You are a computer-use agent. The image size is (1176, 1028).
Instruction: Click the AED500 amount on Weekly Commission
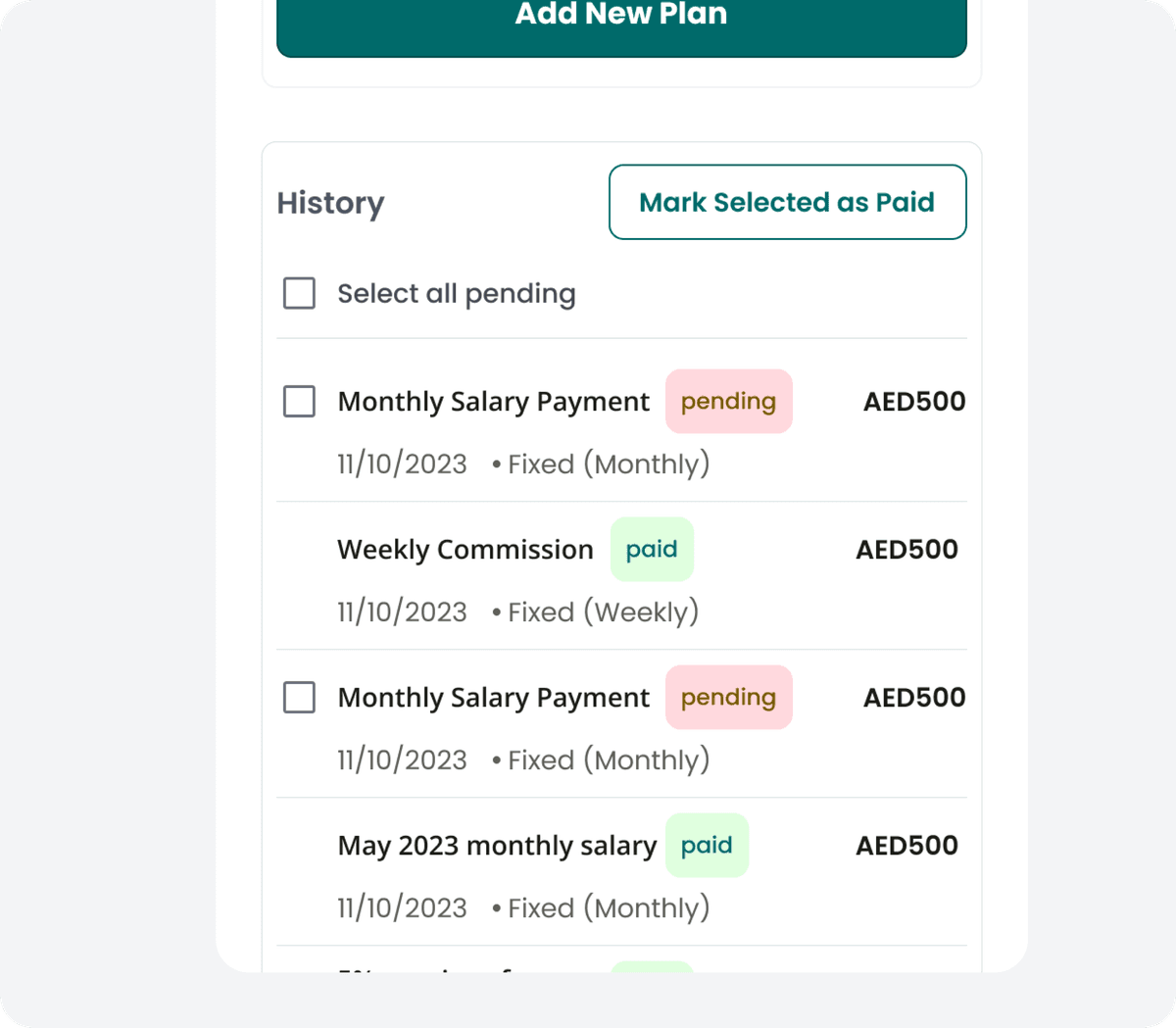(x=906, y=549)
